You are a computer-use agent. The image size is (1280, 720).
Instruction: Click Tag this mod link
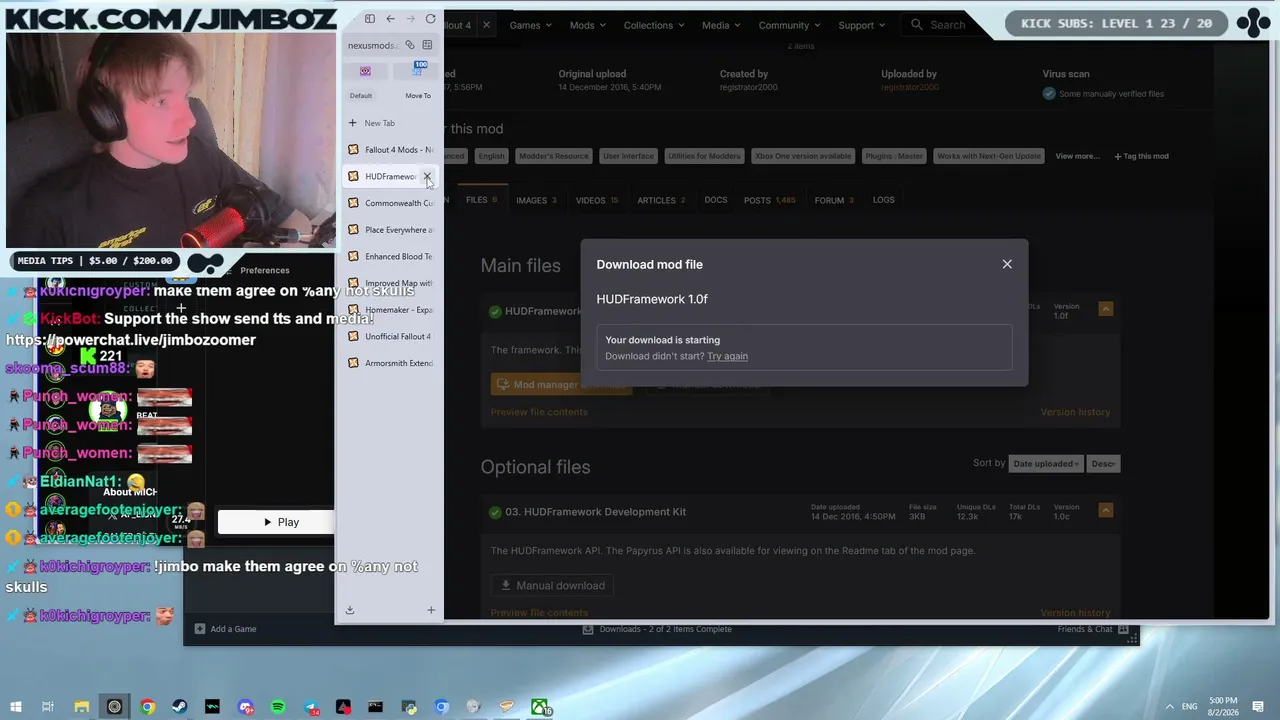coord(1141,156)
